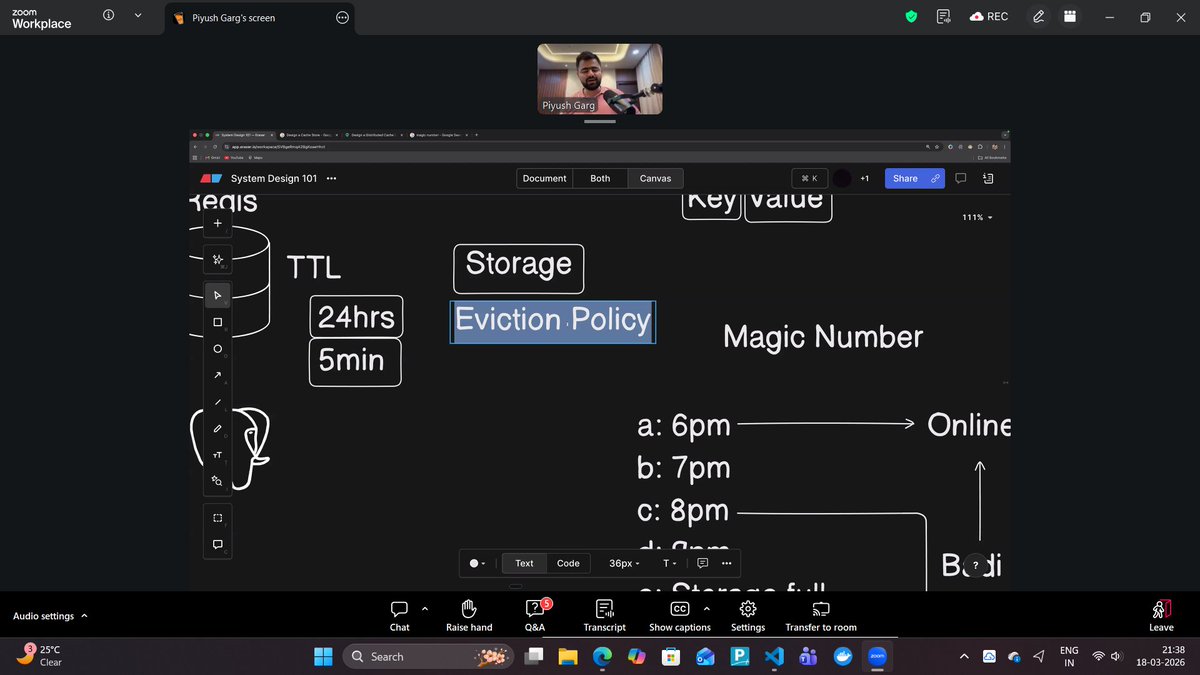Open the ⌘K command palette button
Screen dimensions: 1200x675
click(x=810, y=178)
